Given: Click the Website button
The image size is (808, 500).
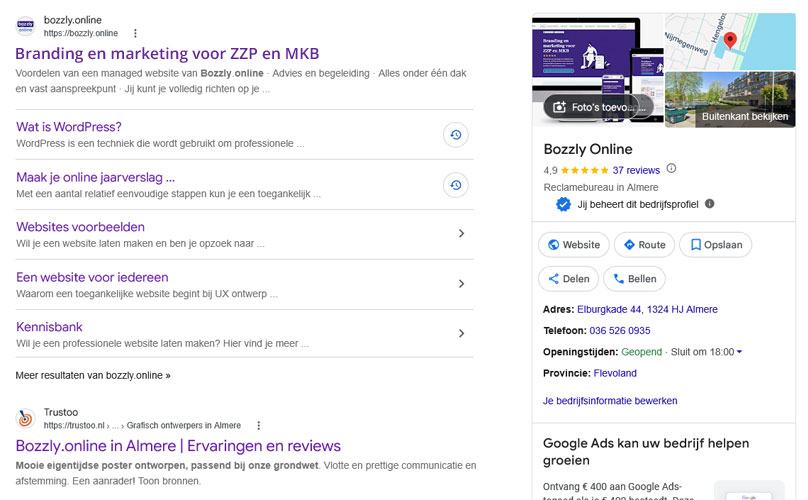Looking at the screenshot, I should pos(574,245).
